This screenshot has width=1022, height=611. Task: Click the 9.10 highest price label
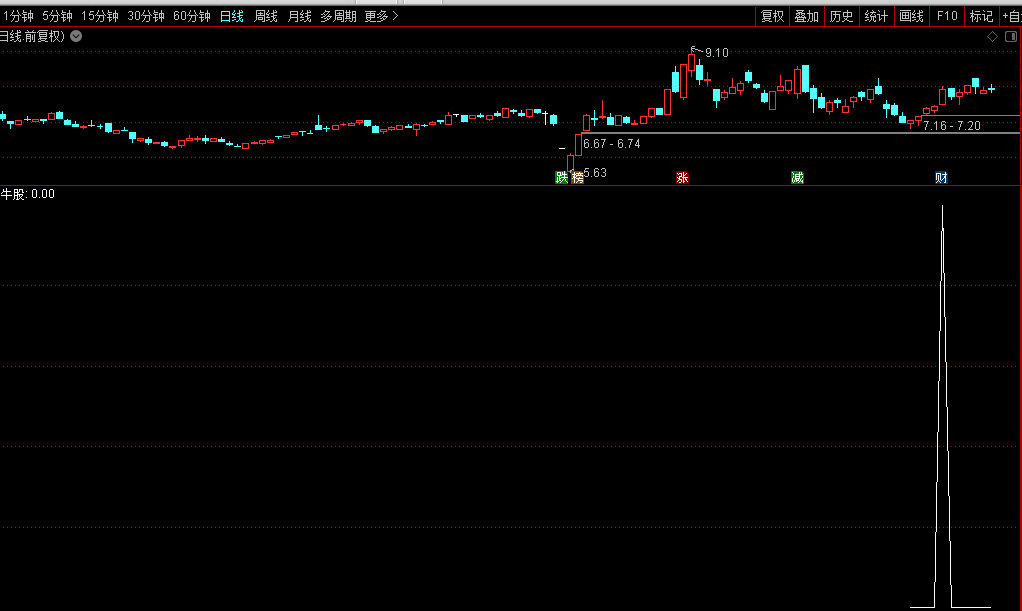click(x=716, y=53)
